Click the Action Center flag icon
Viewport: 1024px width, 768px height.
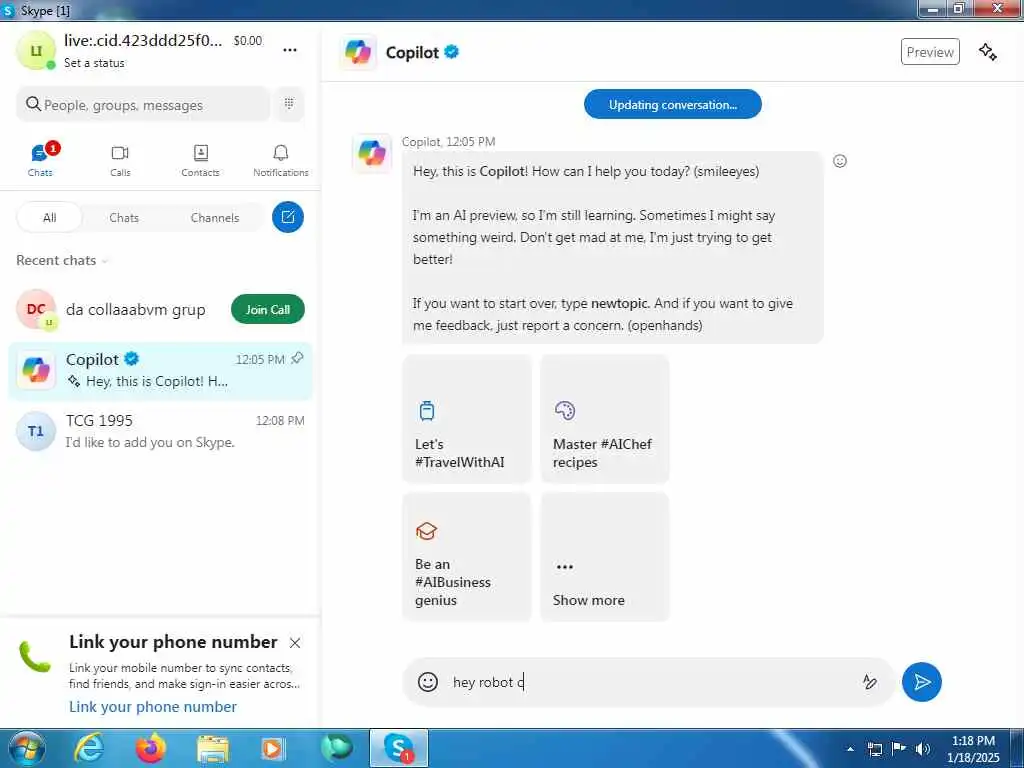899,749
